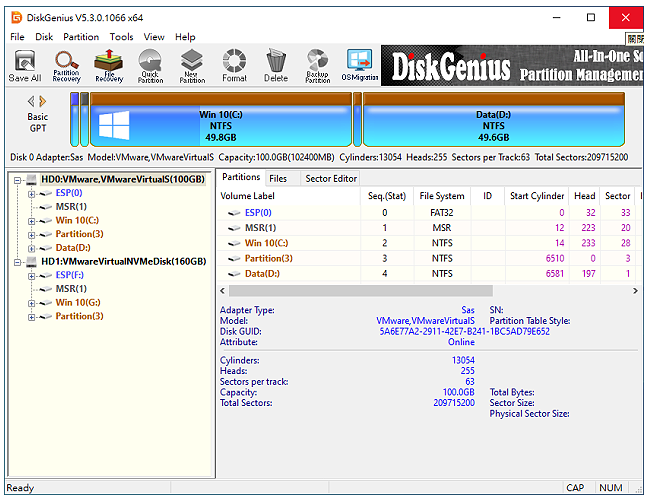Screen dimensions: 651x501
Task: Collapse the HD0 VMware disk tree node
Action: [17, 180]
